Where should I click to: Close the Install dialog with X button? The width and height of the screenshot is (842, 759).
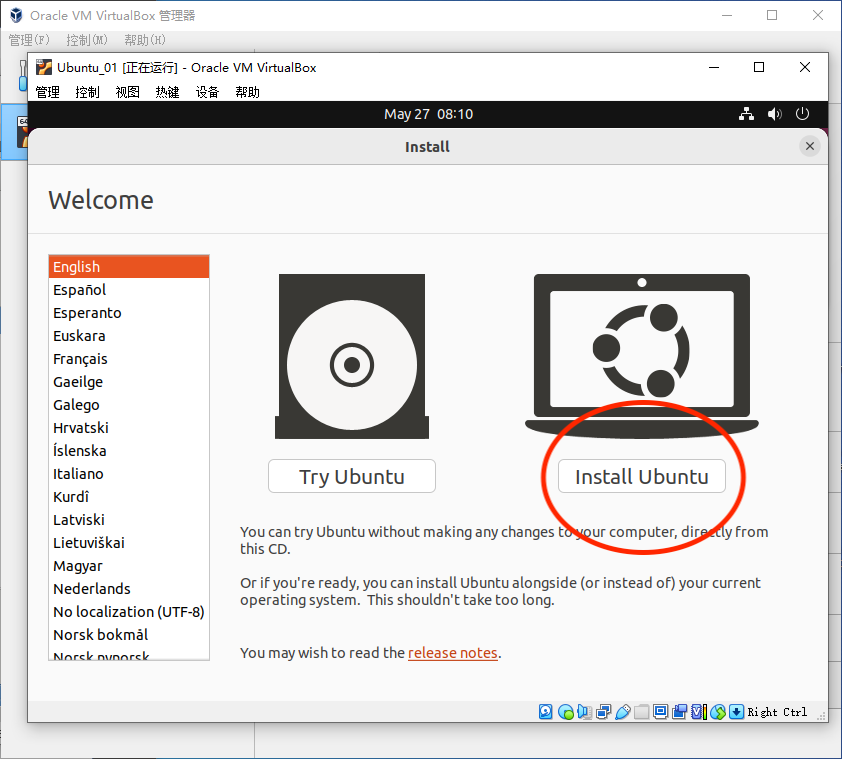point(810,146)
